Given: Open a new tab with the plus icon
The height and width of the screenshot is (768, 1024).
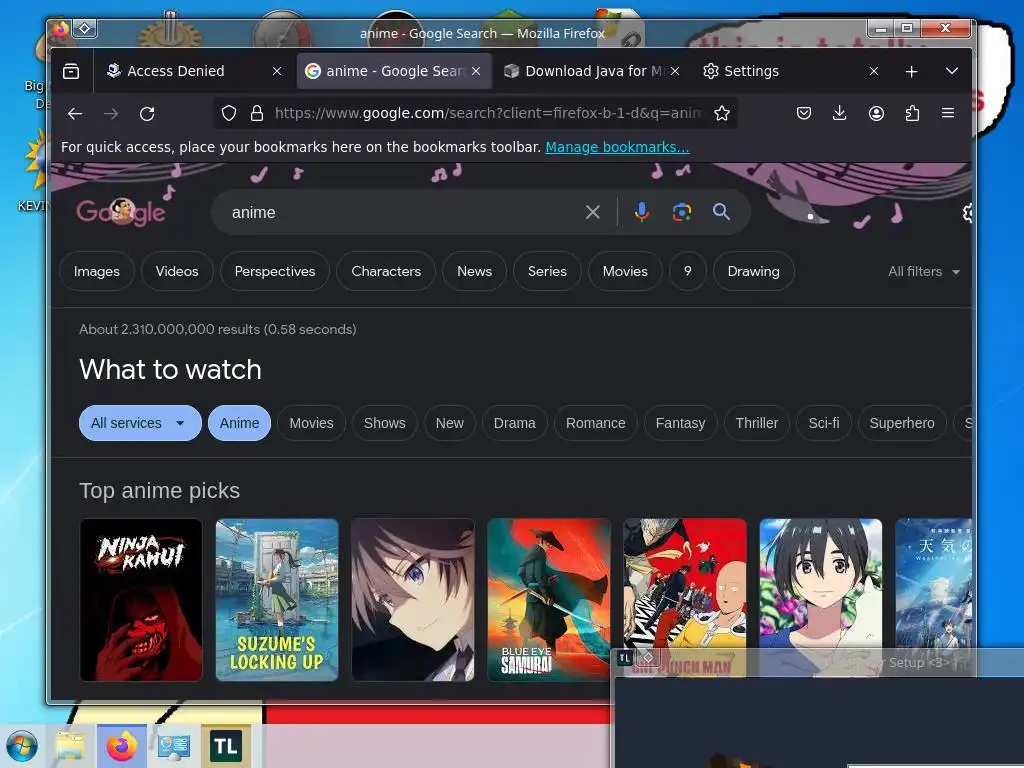Looking at the screenshot, I should tap(912, 71).
